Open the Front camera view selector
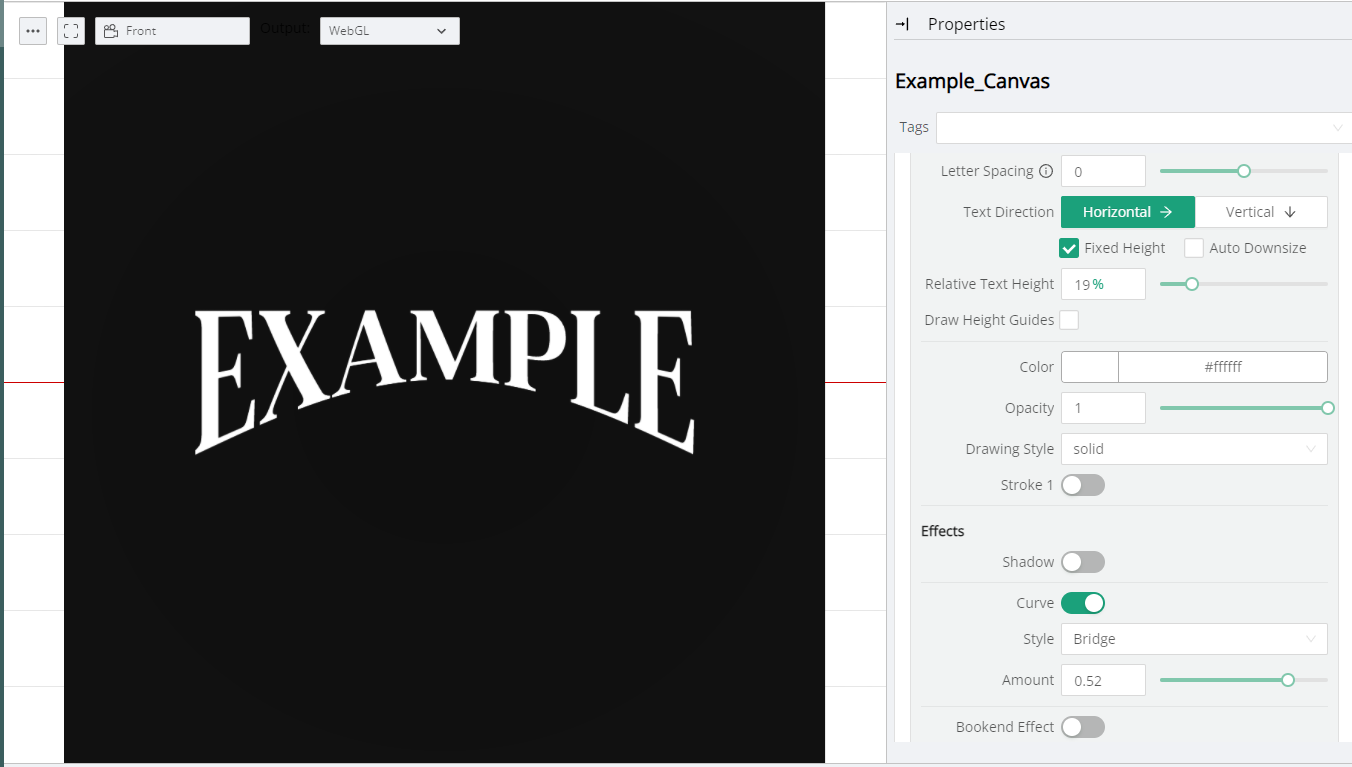The width and height of the screenshot is (1352, 767). [172, 31]
